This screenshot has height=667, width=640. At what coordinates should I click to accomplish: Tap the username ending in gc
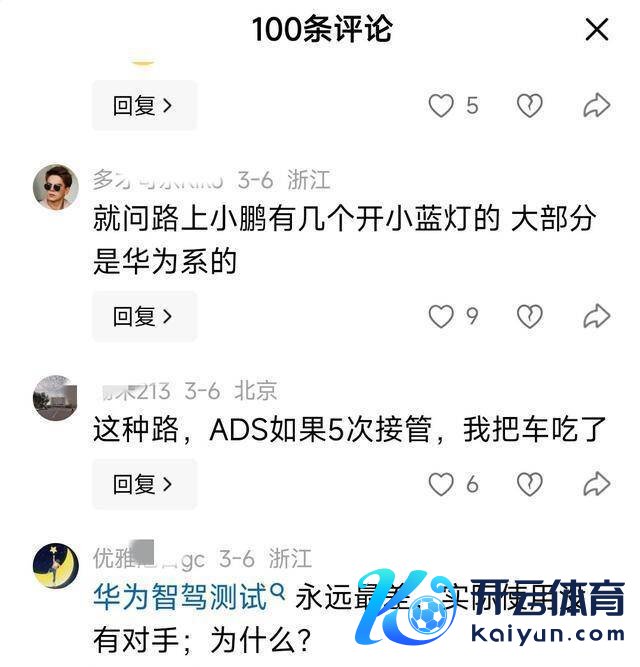[x=149, y=558]
